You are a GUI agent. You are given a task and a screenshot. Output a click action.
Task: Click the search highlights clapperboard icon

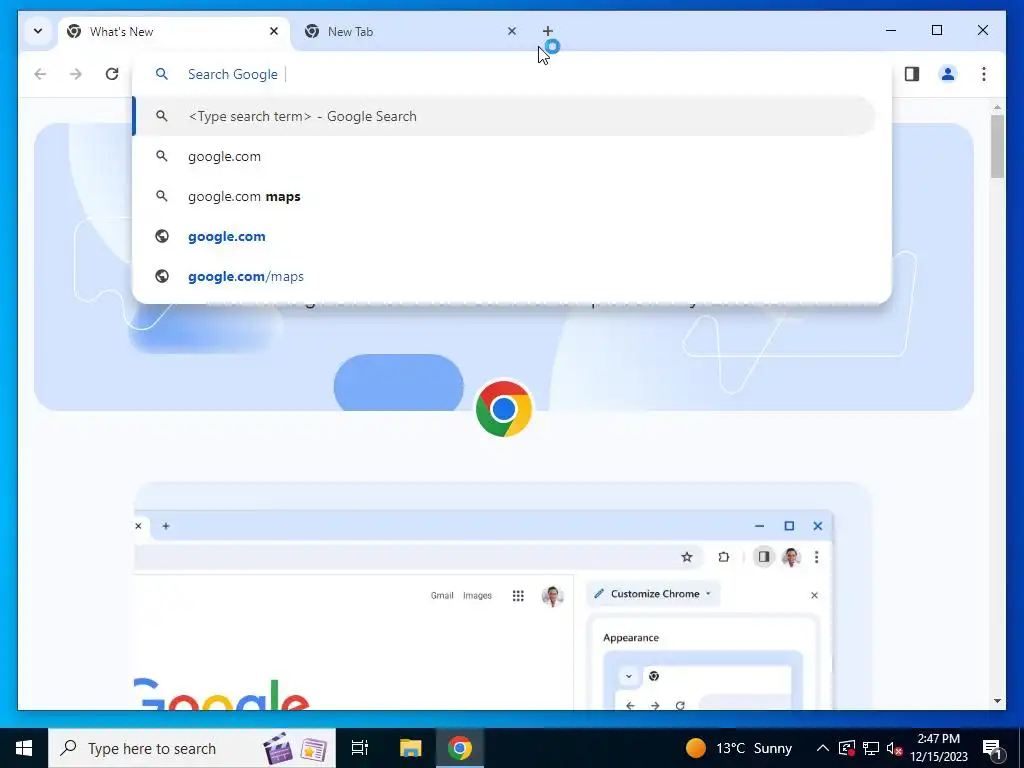278,749
